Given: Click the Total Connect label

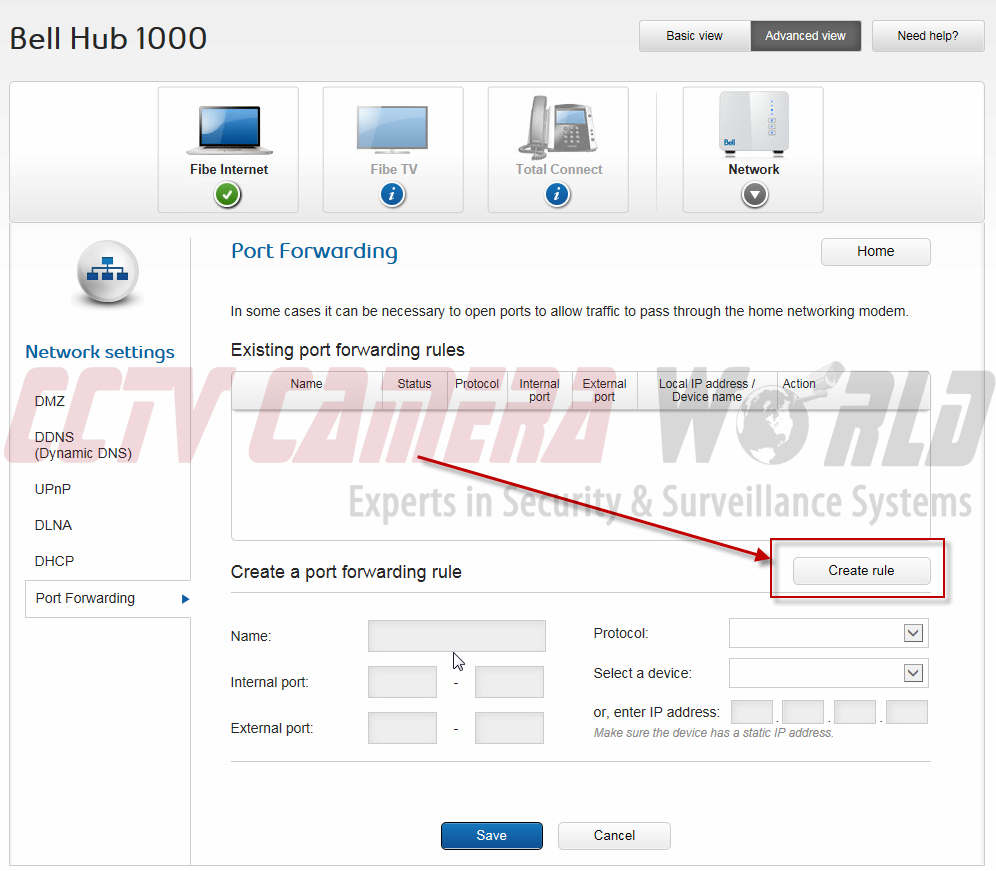Looking at the screenshot, I should click(559, 170).
